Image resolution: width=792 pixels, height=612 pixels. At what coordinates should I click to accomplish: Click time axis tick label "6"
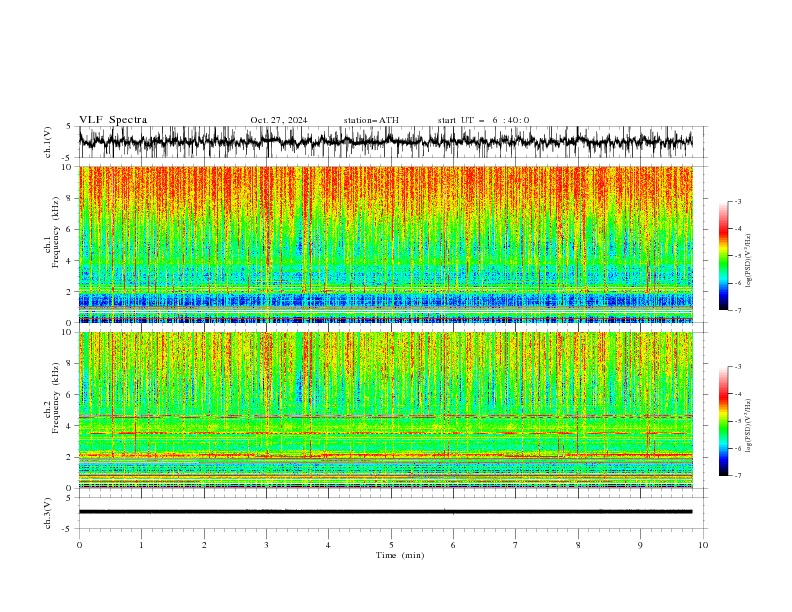tap(453, 545)
